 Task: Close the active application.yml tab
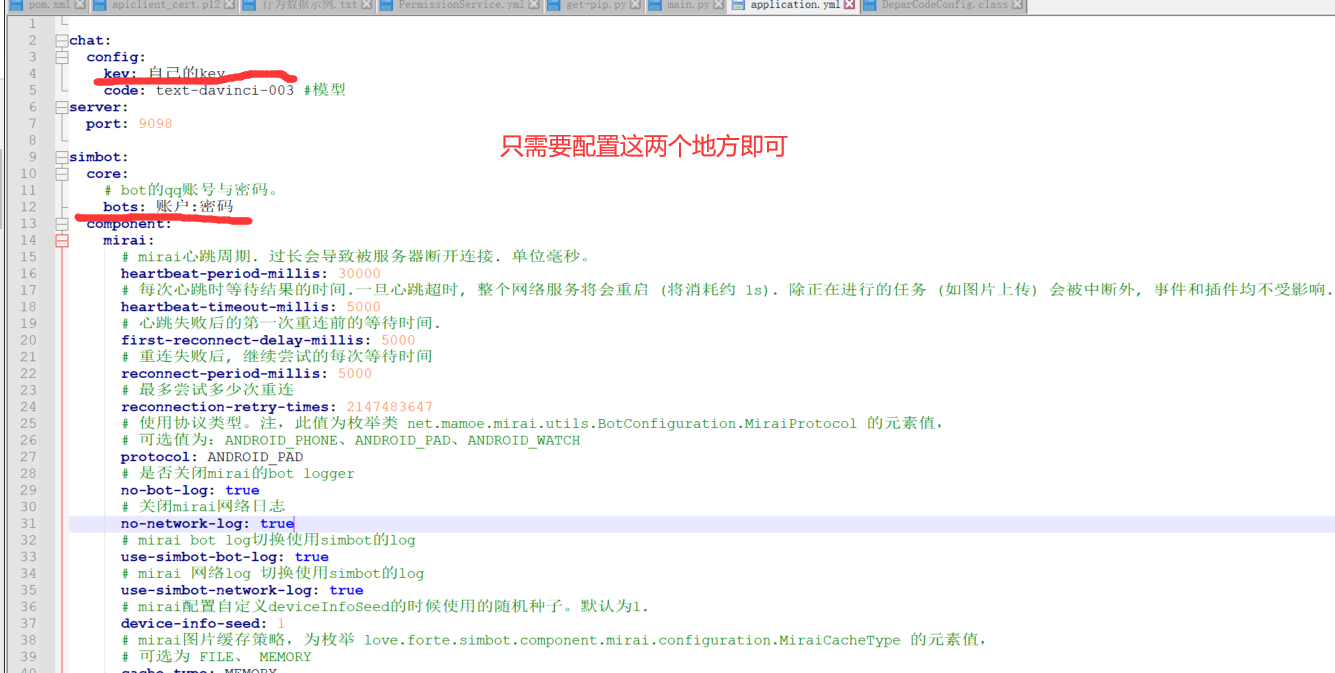pos(848,5)
